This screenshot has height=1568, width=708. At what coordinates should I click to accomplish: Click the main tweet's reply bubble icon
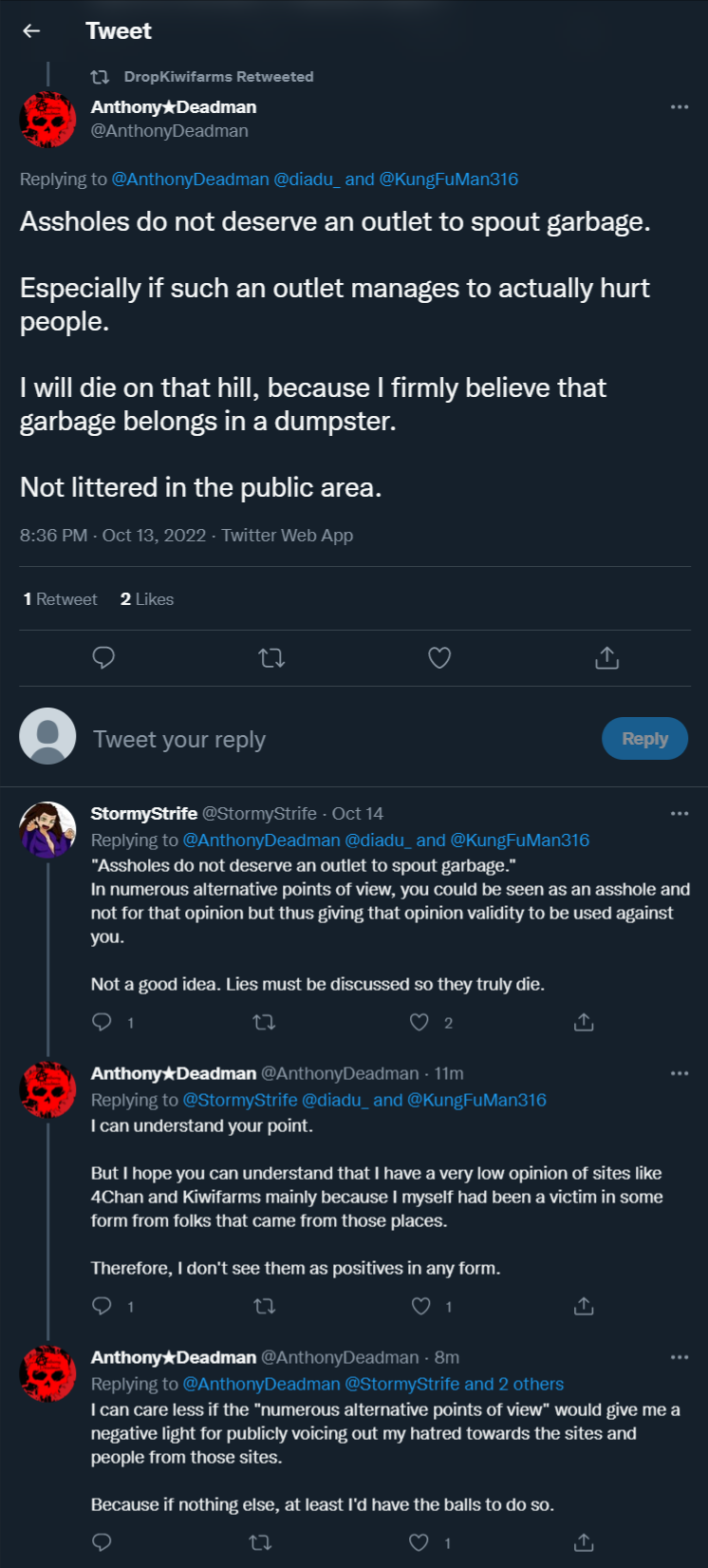coord(103,657)
